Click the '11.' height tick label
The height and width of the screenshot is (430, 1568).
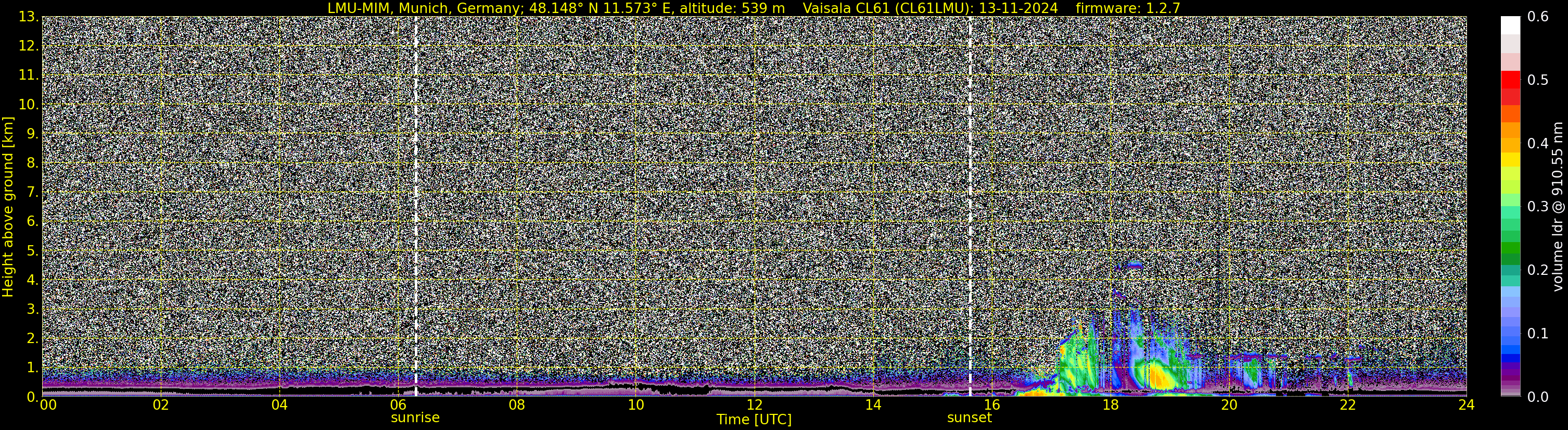(x=29, y=75)
